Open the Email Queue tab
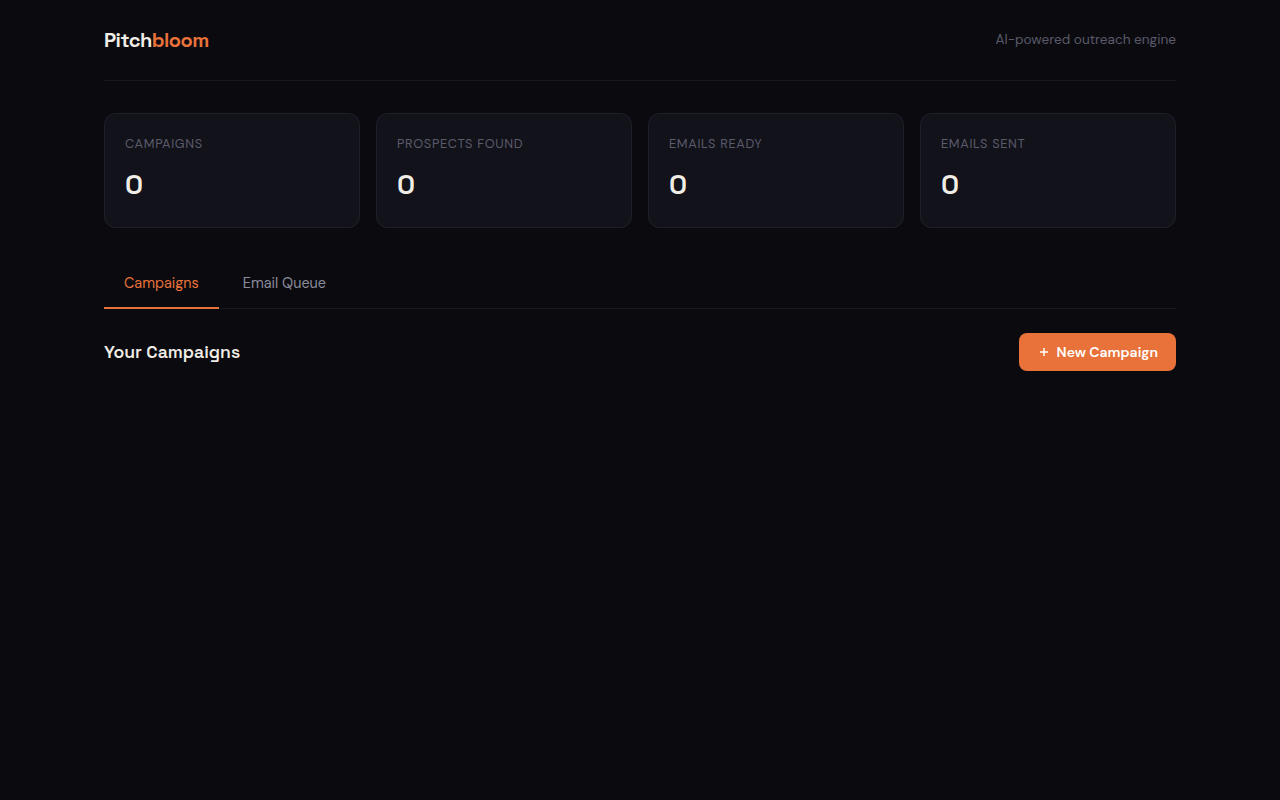1280x800 pixels. point(284,283)
